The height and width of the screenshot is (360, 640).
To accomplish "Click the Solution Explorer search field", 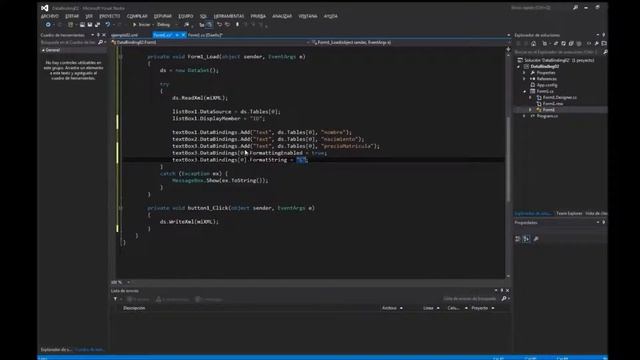I will click(x=558, y=52).
